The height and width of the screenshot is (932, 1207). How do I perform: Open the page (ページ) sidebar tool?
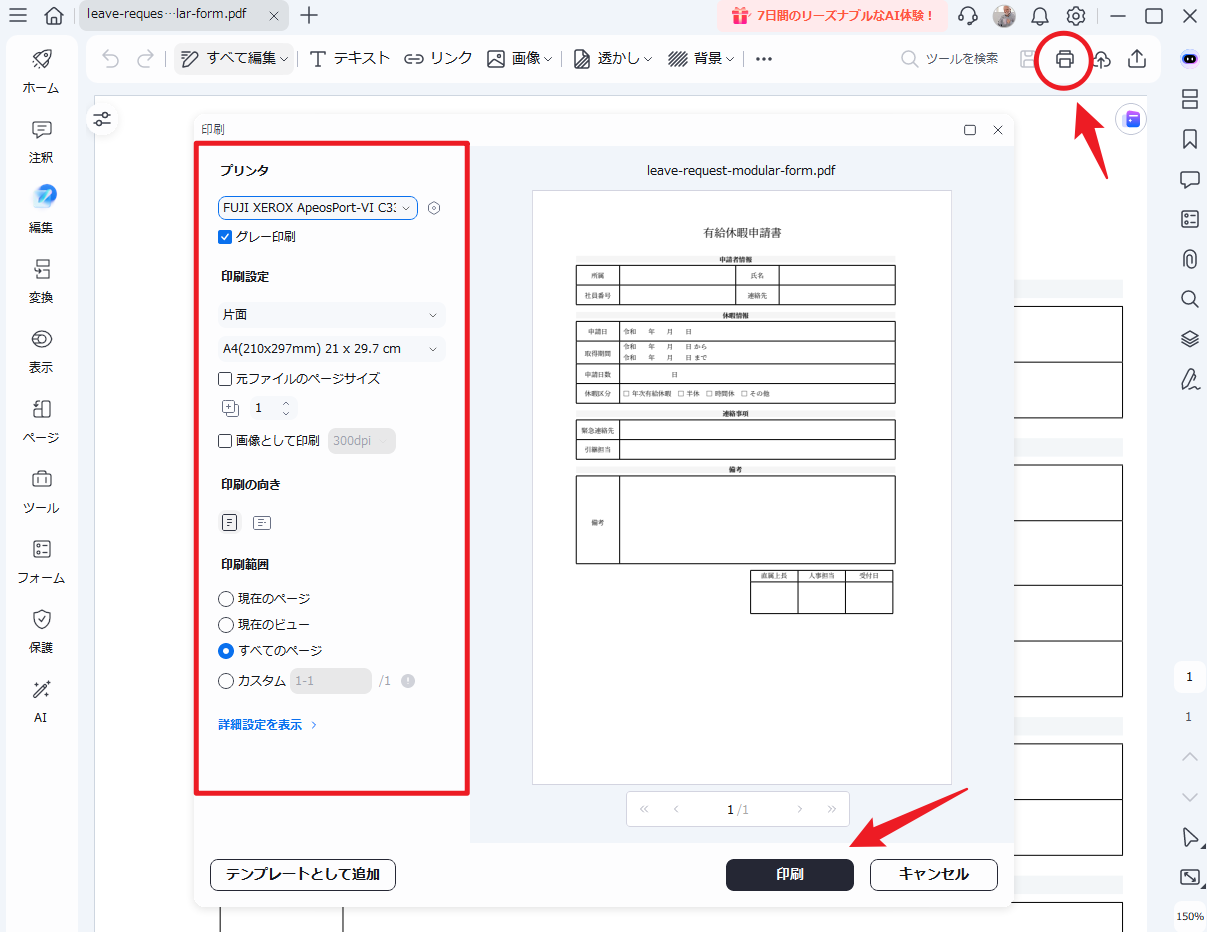pyautogui.click(x=41, y=421)
